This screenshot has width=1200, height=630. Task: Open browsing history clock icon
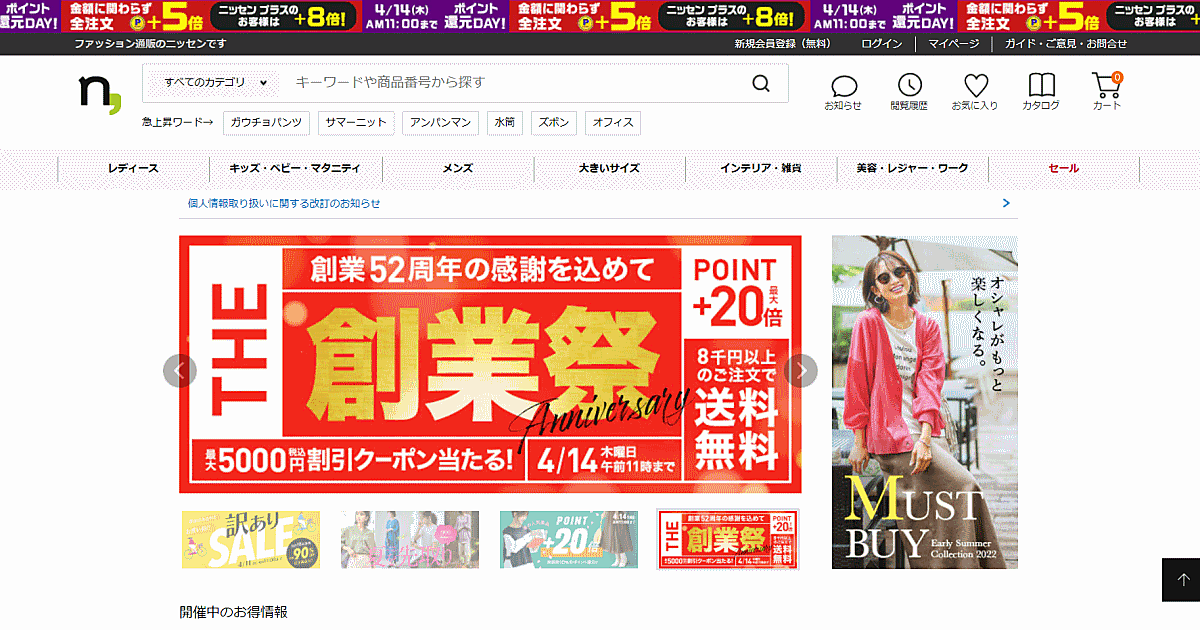click(x=909, y=87)
